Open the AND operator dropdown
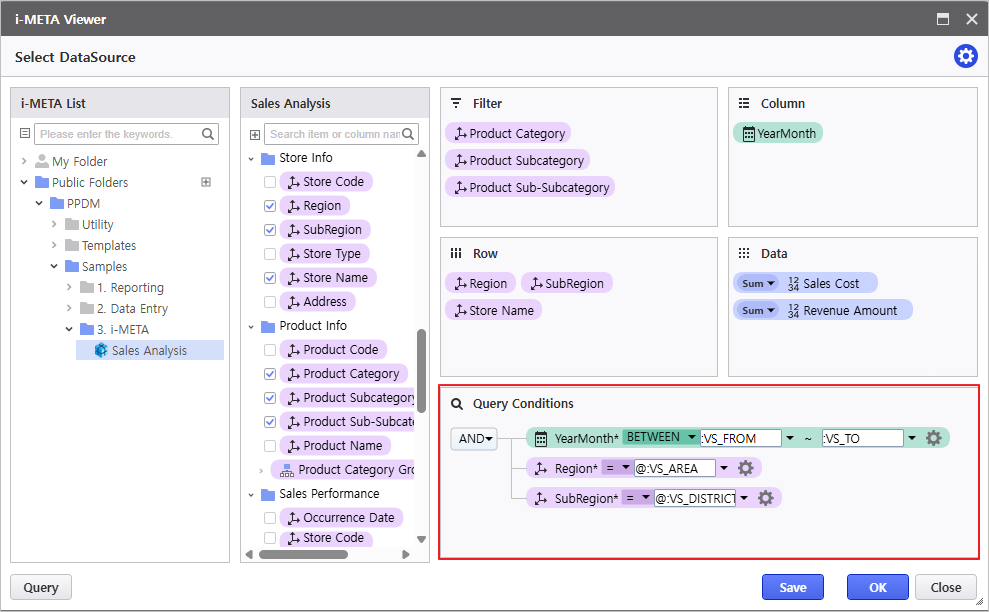Viewport: 989px width, 612px height. click(473, 439)
